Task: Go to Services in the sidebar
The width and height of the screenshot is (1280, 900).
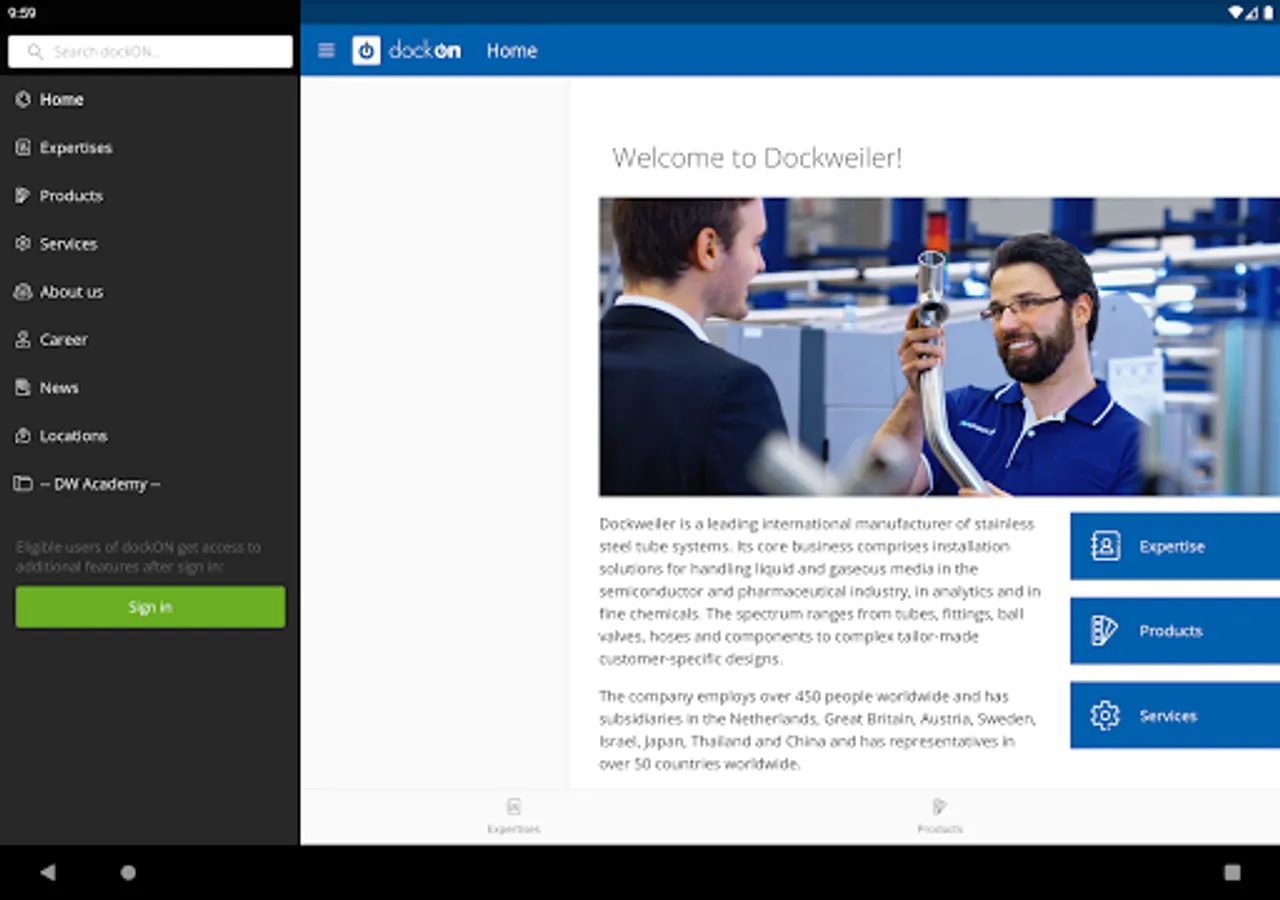Action: pyautogui.click(x=150, y=243)
